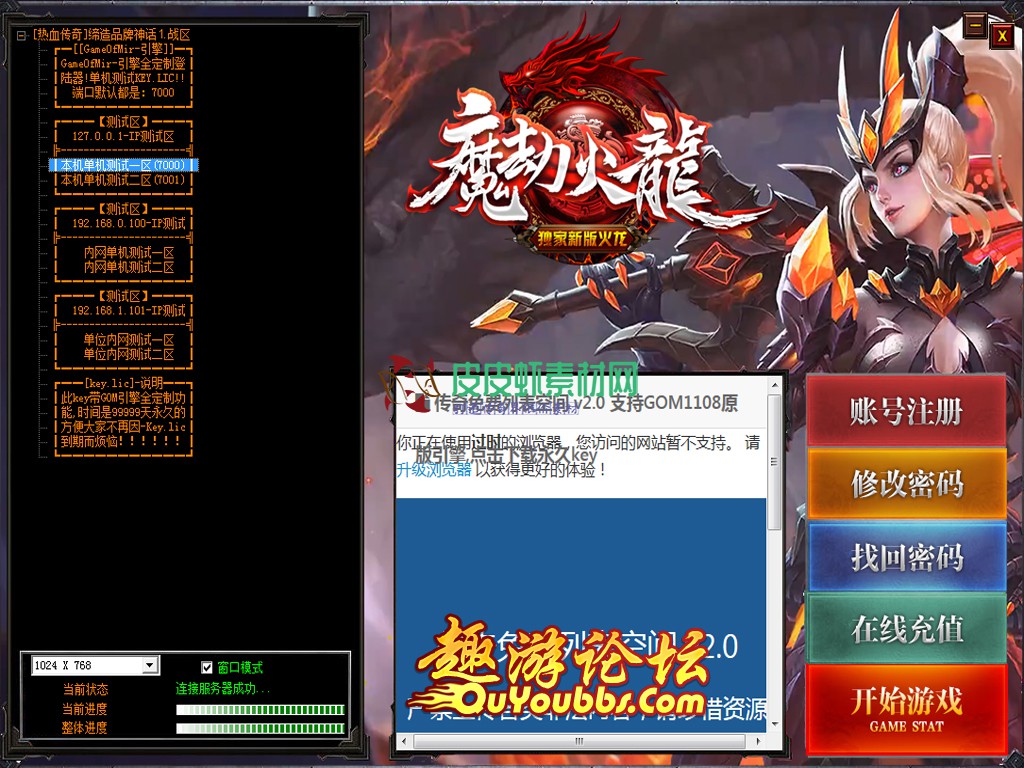Click the 账号注册 button

click(x=906, y=411)
